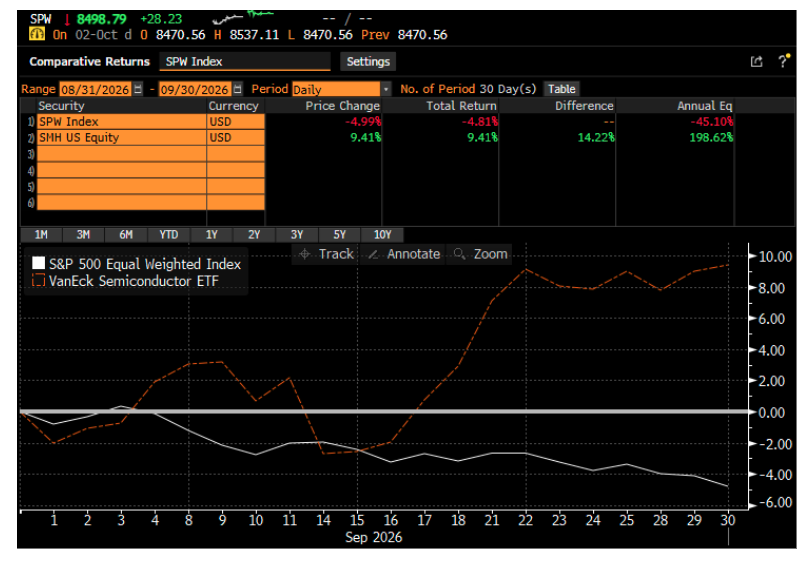The width and height of the screenshot is (811, 562).
Task: Open the help question mark icon
Action: pos(783,61)
